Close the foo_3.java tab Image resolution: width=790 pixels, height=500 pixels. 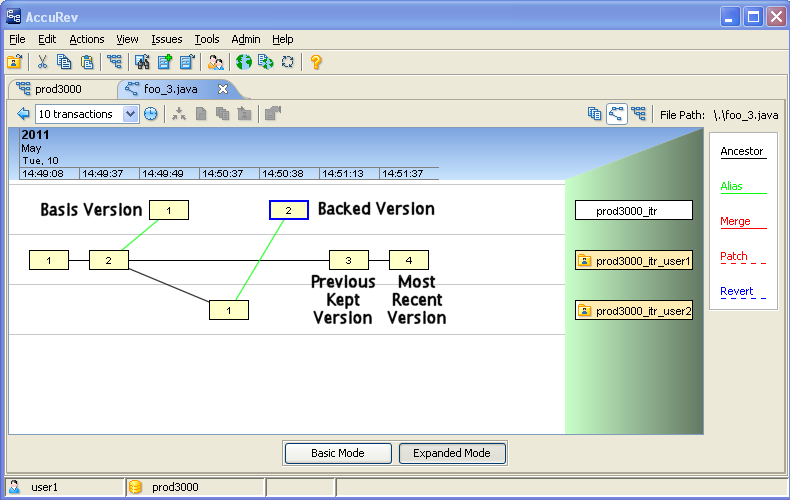pos(223,89)
